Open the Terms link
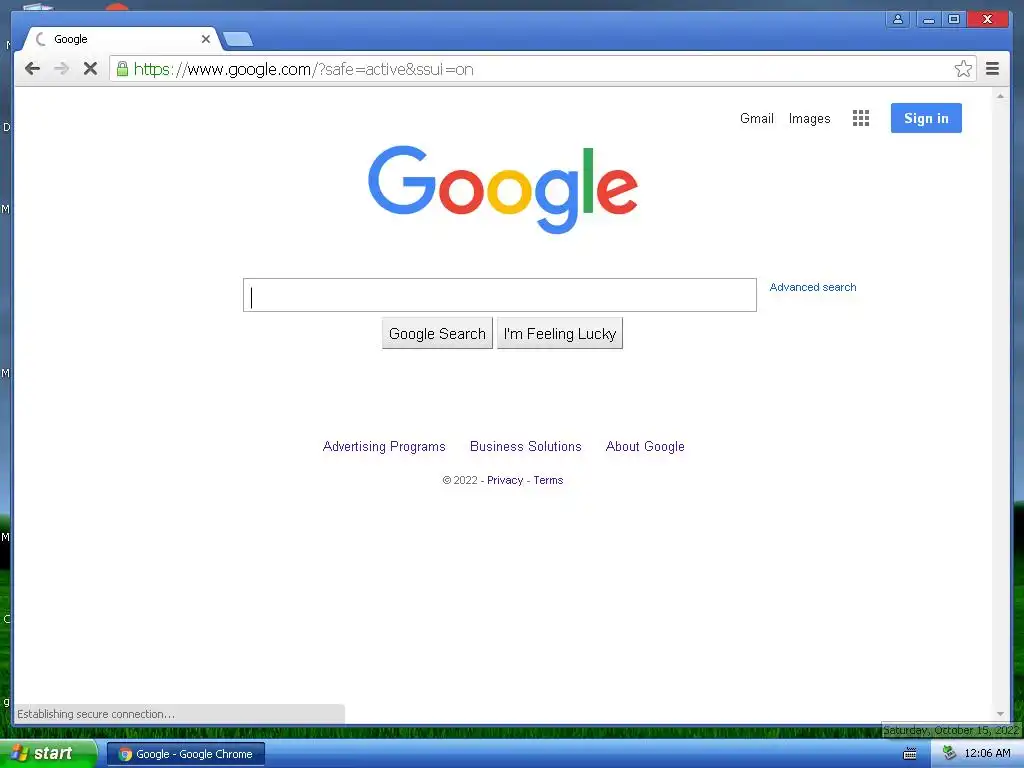The width and height of the screenshot is (1024, 768). [548, 480]
